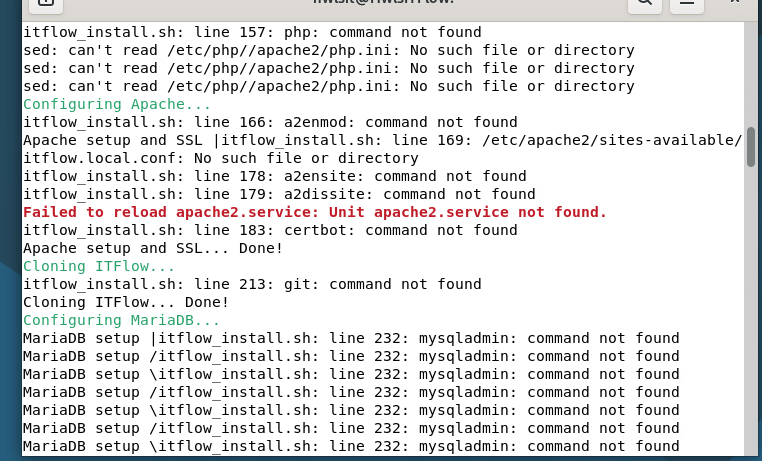
Task: Click the terminal scrollbar handle
Action: click(751, 147)
